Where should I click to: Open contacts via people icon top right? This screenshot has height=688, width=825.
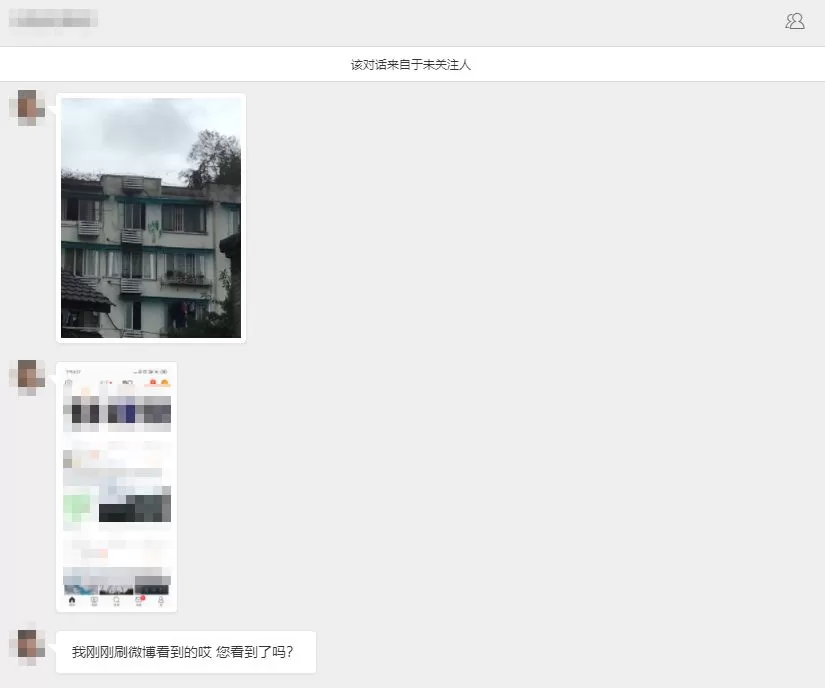(x=795, y=19)
